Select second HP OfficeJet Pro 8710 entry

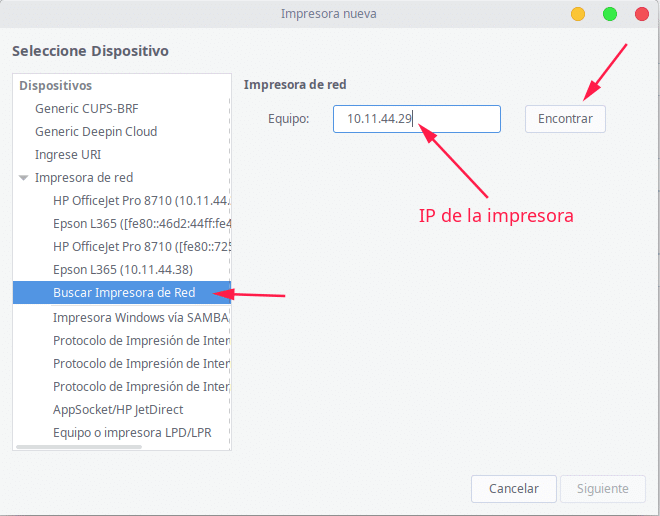(140, 247)
